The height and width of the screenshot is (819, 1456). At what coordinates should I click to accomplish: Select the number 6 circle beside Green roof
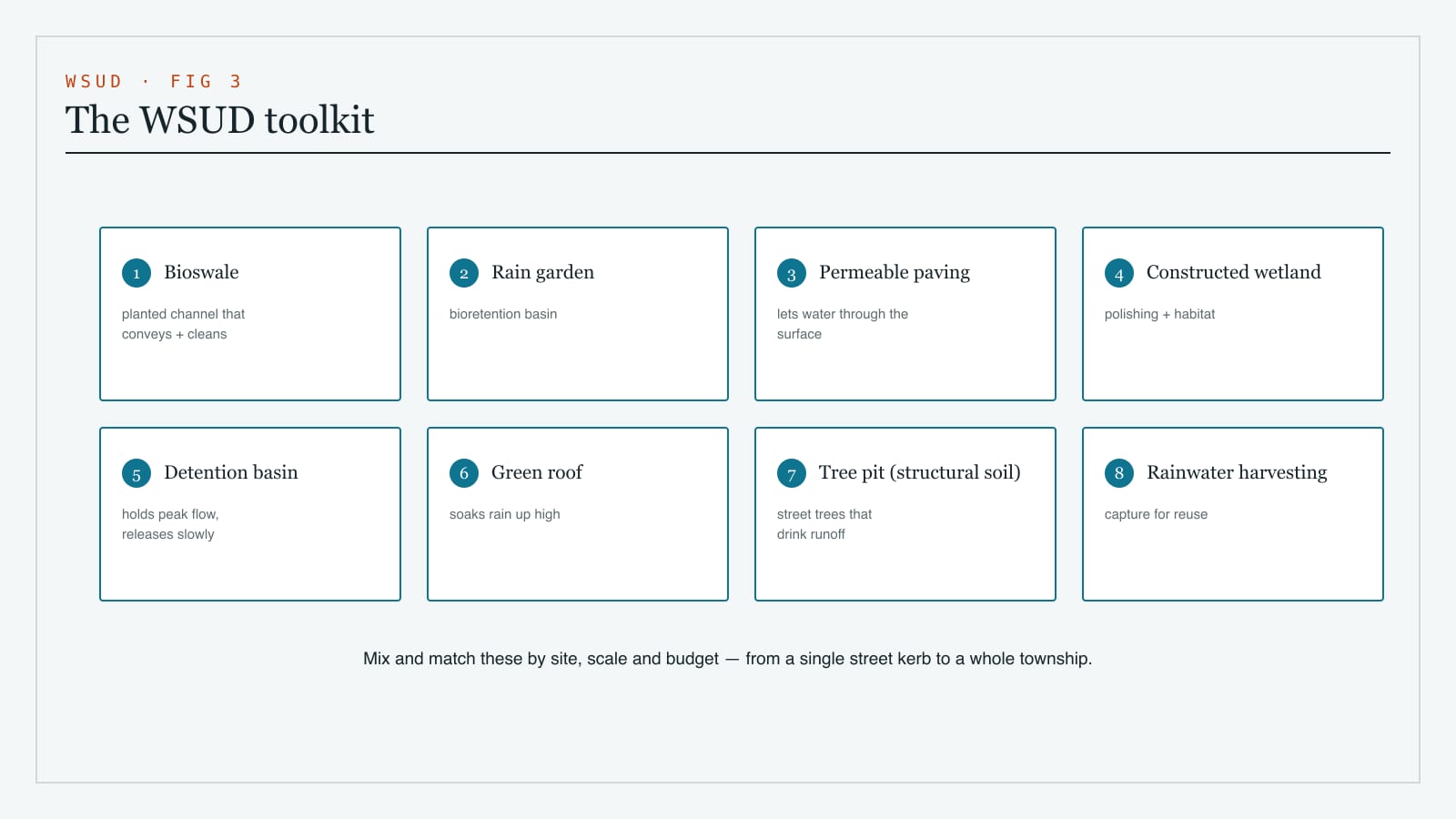[x=464, y=473]
